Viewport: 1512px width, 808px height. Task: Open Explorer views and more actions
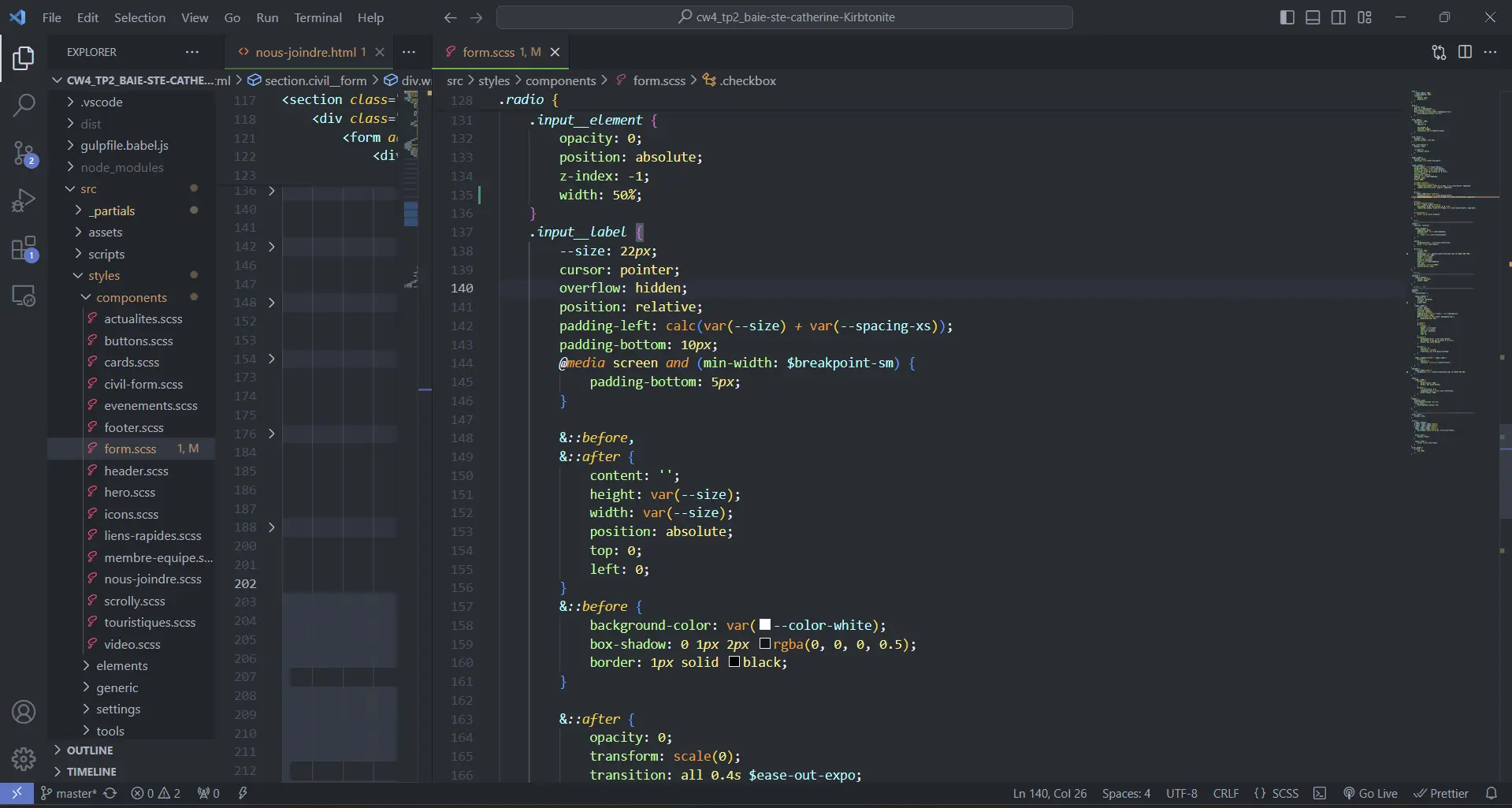(192, 52)
